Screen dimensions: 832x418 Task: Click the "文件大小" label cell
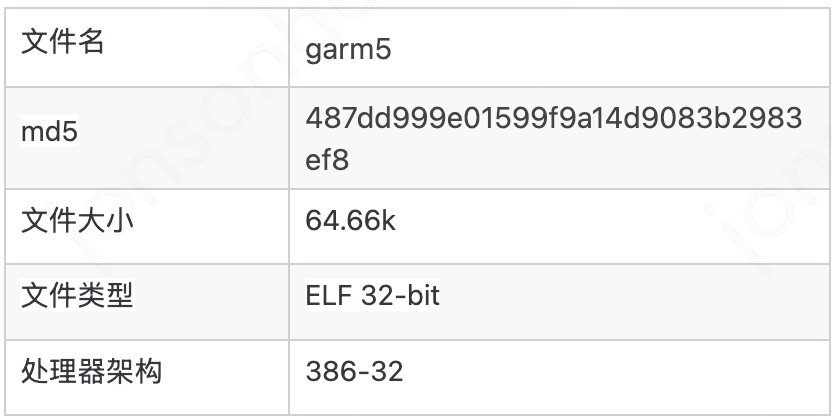77,221
